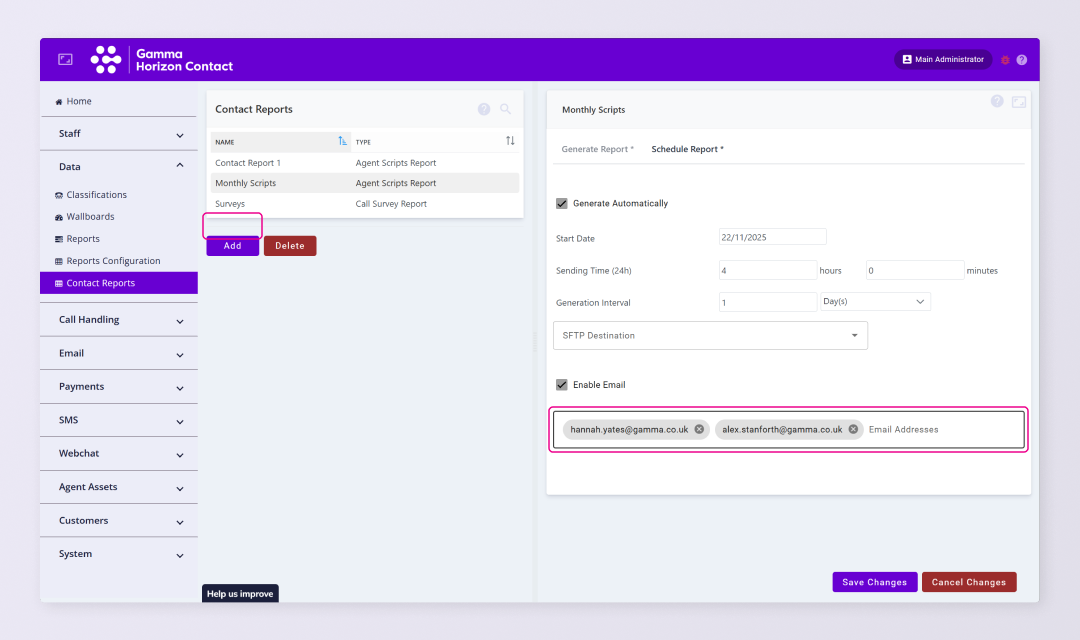Viewport: 1080px width, 640px height.
Task: Open Reports Configuration in sidebar
Action: coord(113,261)
